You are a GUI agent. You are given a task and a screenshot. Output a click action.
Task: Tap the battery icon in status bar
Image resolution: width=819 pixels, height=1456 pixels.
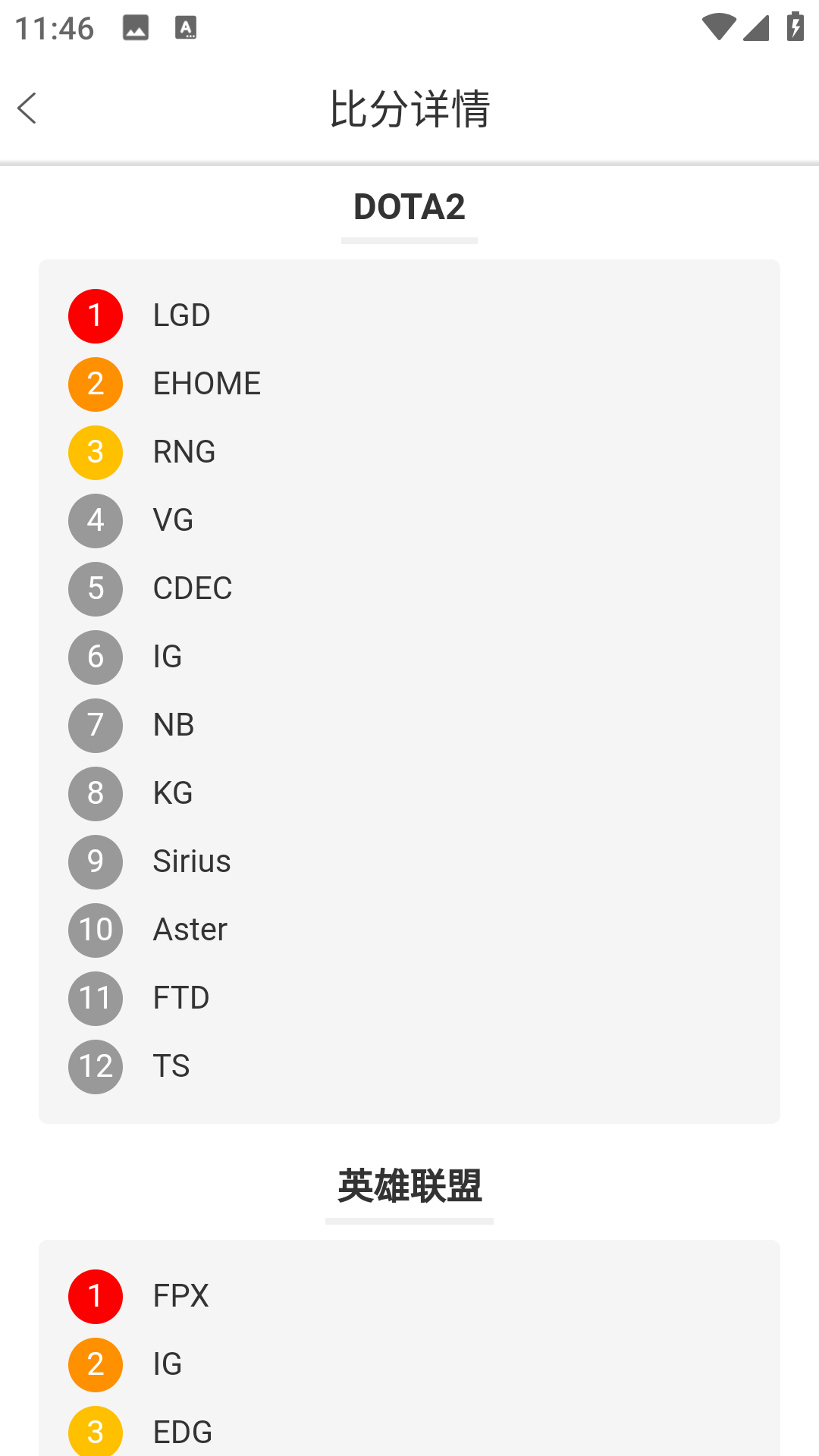point(795,27)
